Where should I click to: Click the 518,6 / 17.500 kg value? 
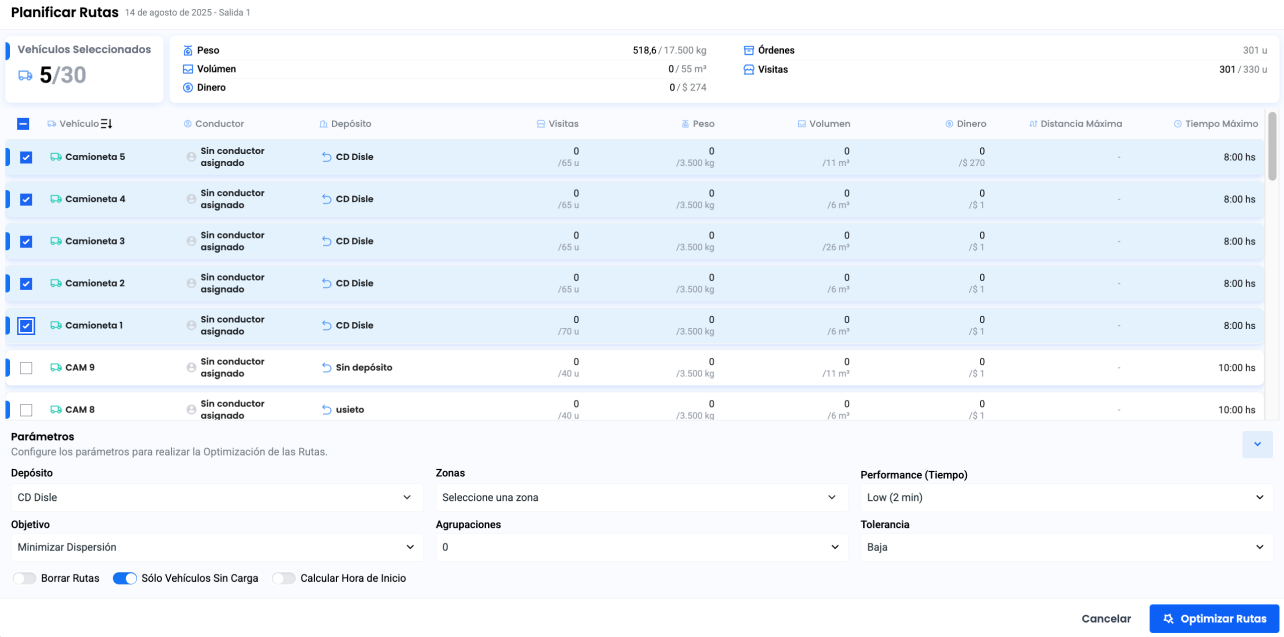(669, 50)
